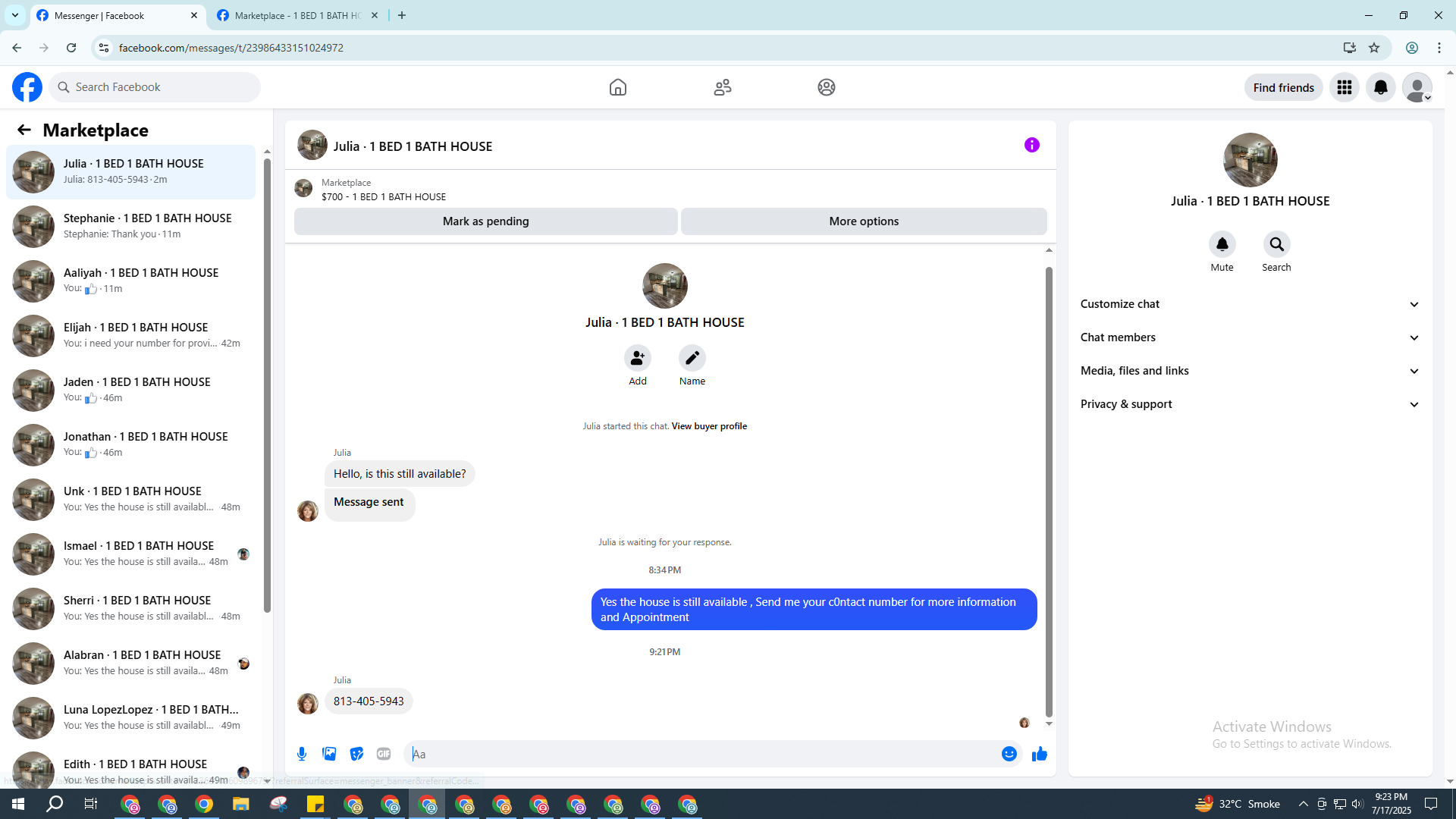Open Chrome's three-dot menu
The width and height of the screenshot is (1456, 819).
coord(1439,48)
